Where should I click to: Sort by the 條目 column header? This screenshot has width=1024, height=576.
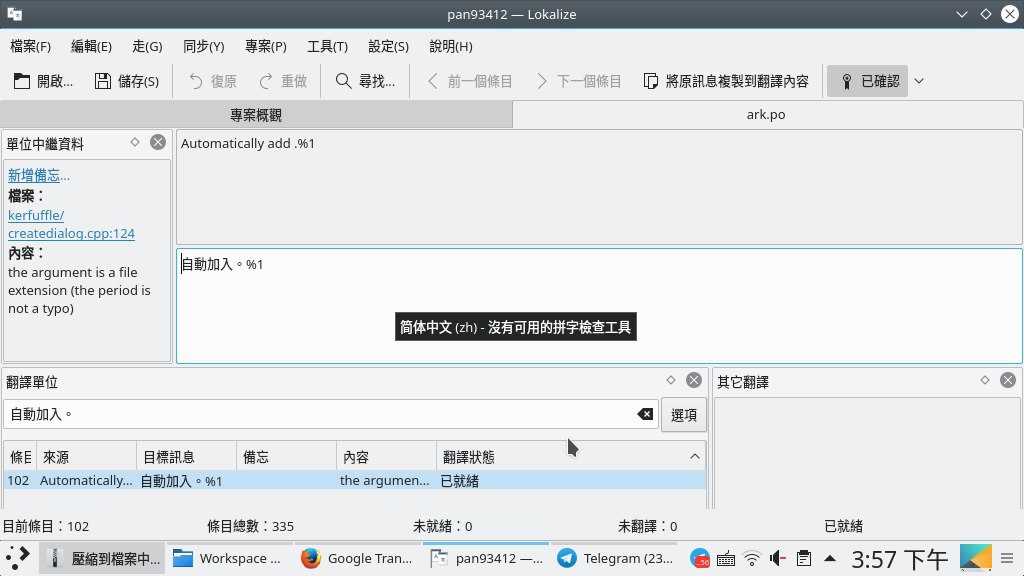tap(20, 457)
